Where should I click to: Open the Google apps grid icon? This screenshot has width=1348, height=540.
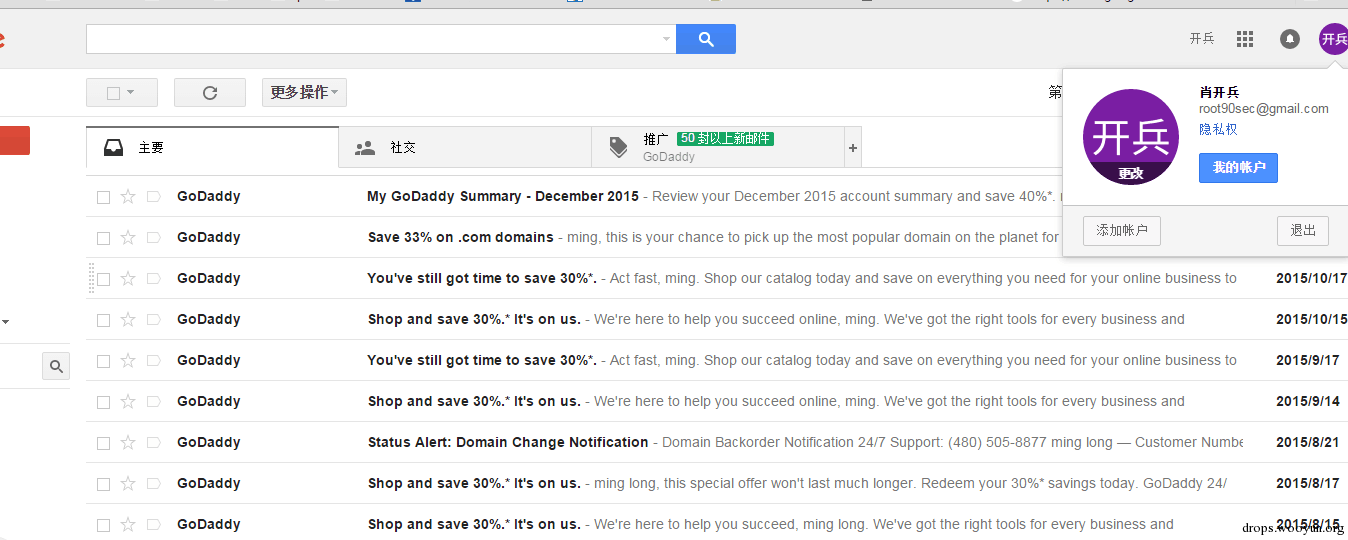point(1245,39)
